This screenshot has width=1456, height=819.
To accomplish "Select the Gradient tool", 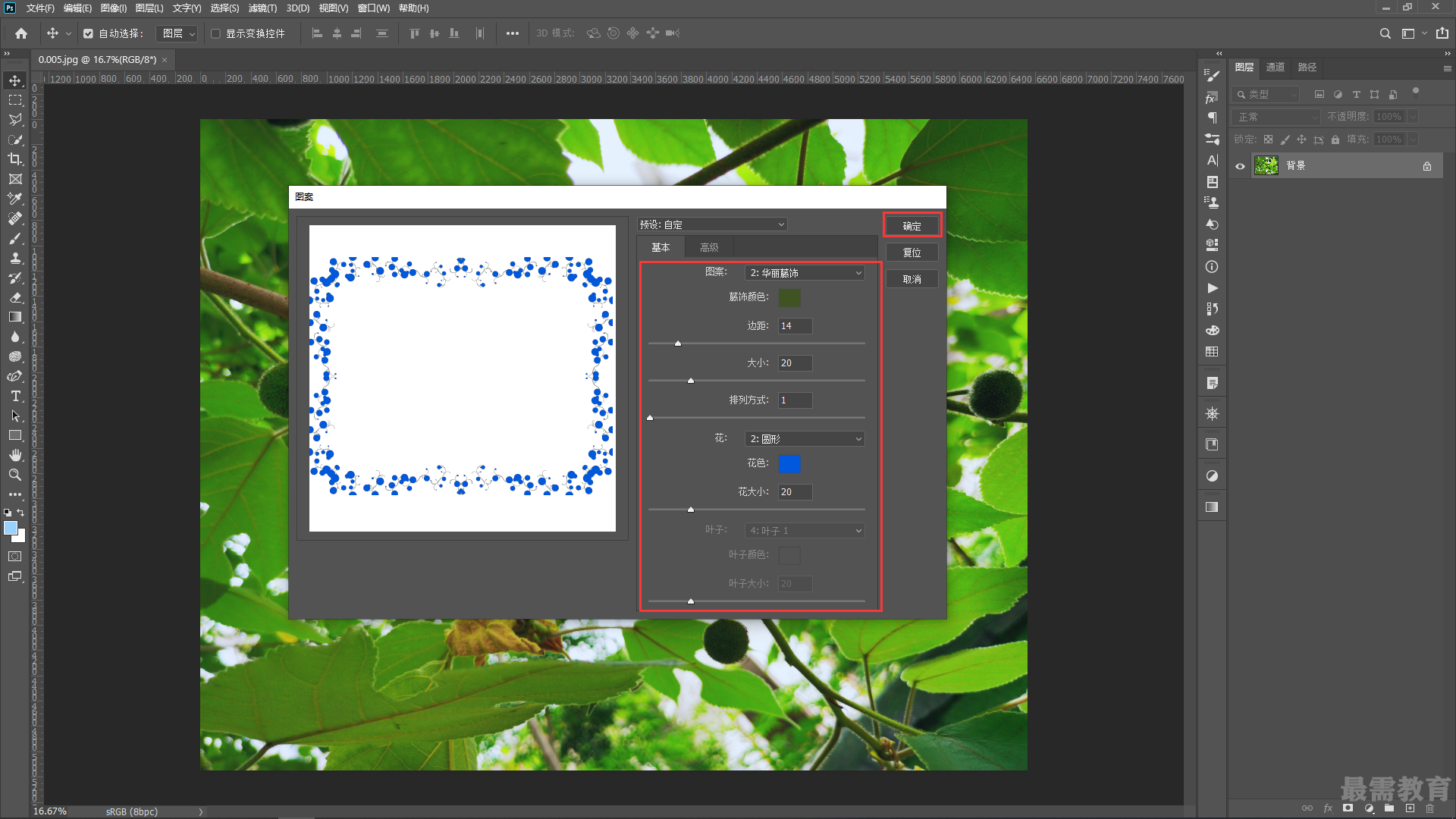I will pyautogui.click(x=15, y=317).
